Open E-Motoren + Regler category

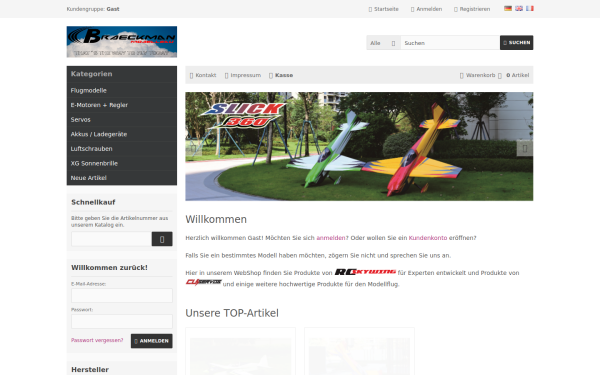(x=122, y=105)
